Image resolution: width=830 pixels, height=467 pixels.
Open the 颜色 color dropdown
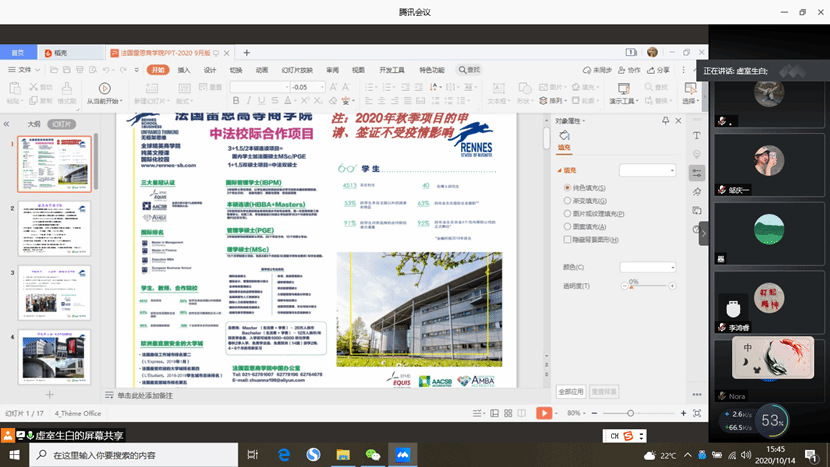coord(648,267)
